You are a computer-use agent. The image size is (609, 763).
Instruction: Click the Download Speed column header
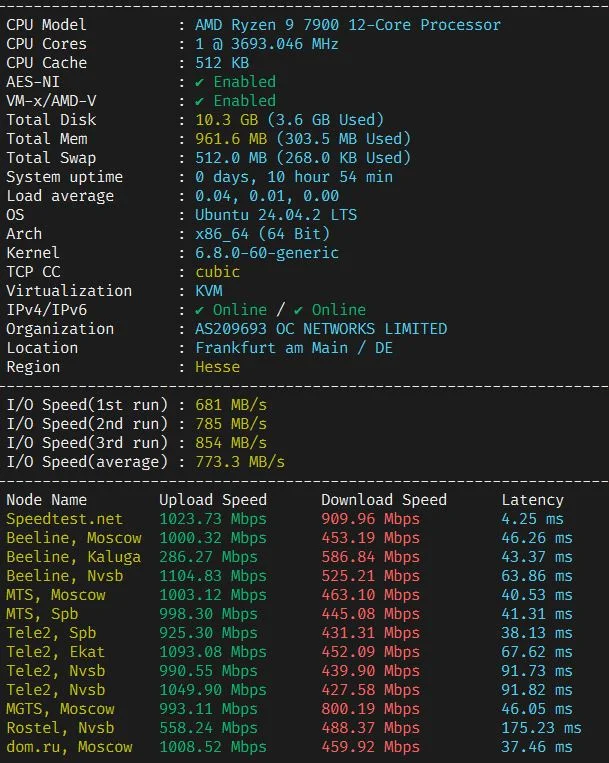coord(384,500)
